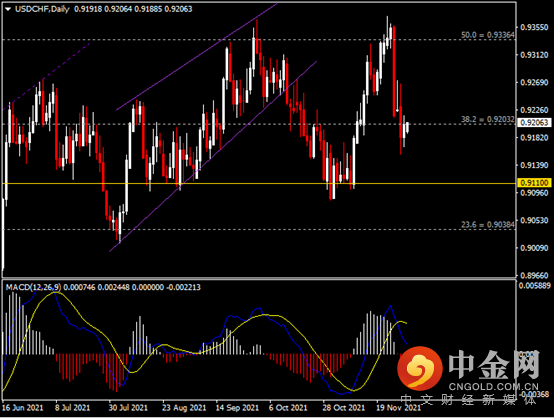Image resolution: width=554 pixels, height=418 pixels.
Task: Click the 16 Jun 2021 date marker
Action: coord(22,408)
